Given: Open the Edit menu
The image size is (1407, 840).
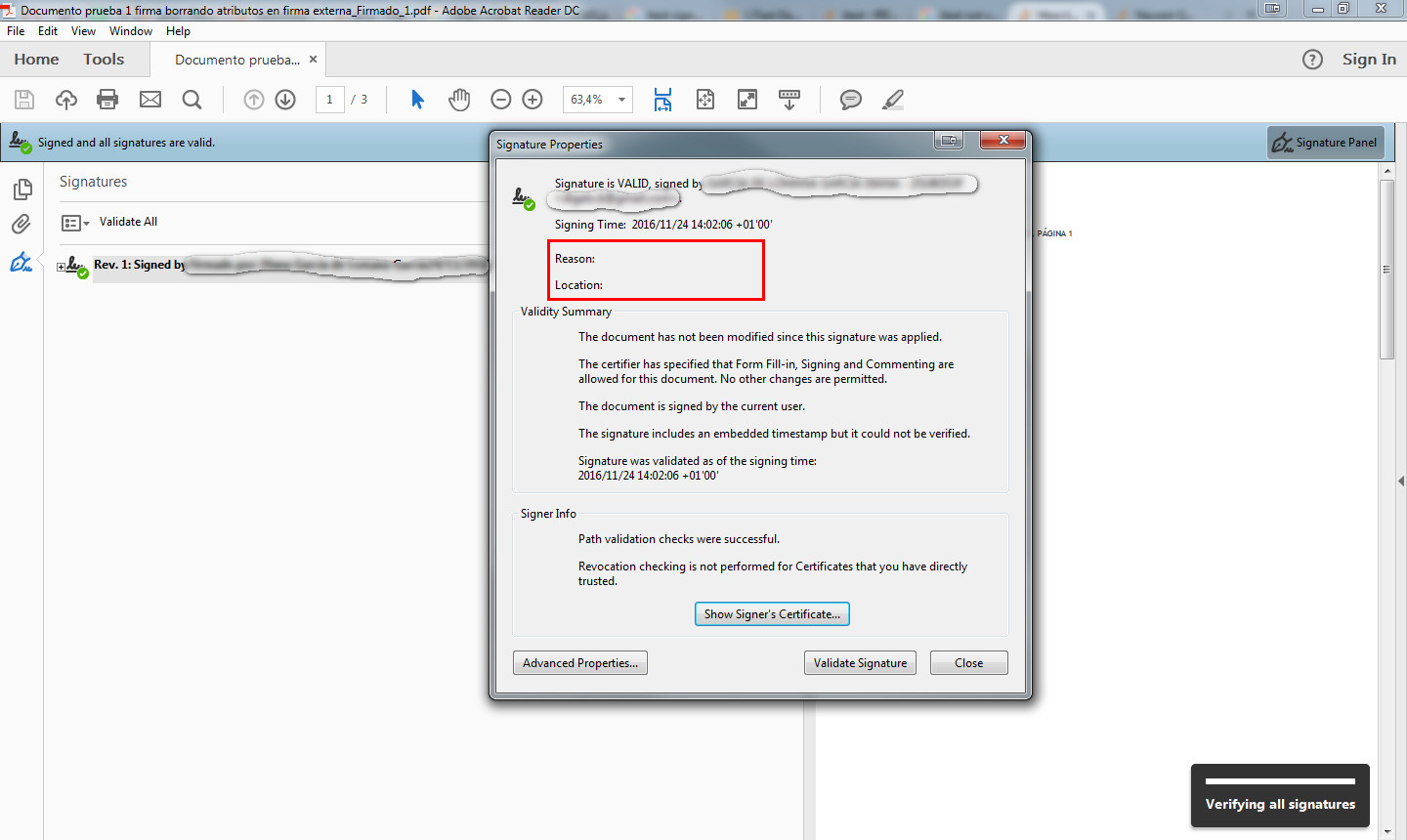Looking at the screenshot, I should tap(47, 30).
